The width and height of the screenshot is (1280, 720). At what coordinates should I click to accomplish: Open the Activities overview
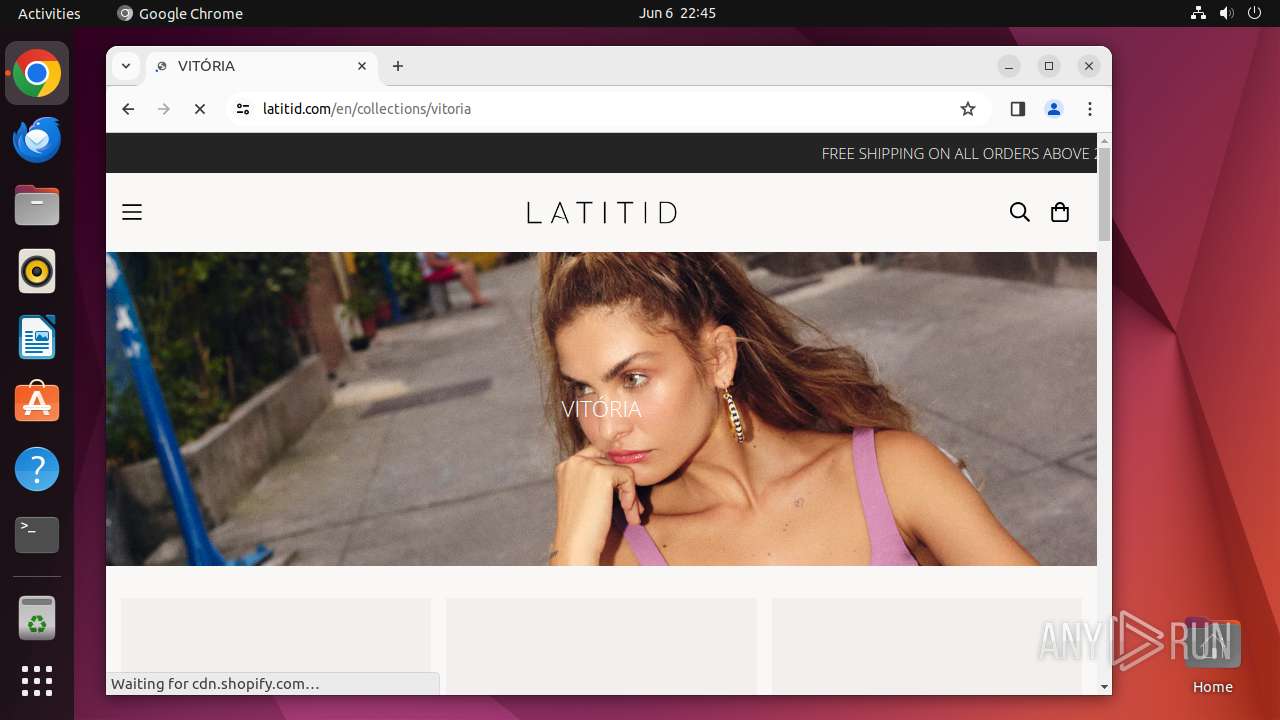tap(49, 13)
